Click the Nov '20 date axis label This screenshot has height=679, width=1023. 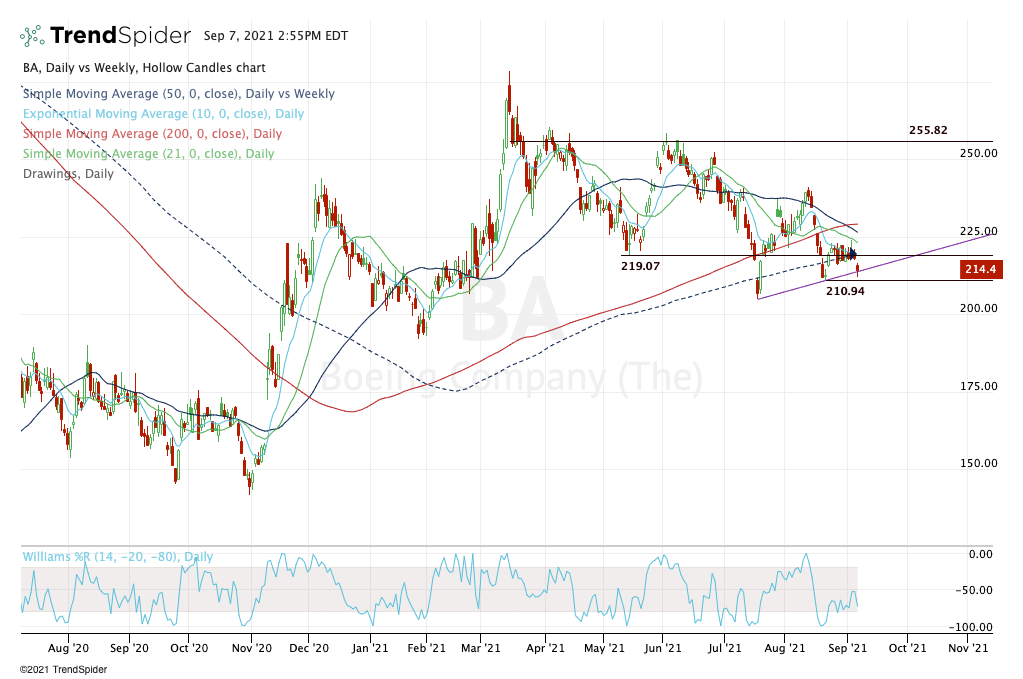pos(251,648)
